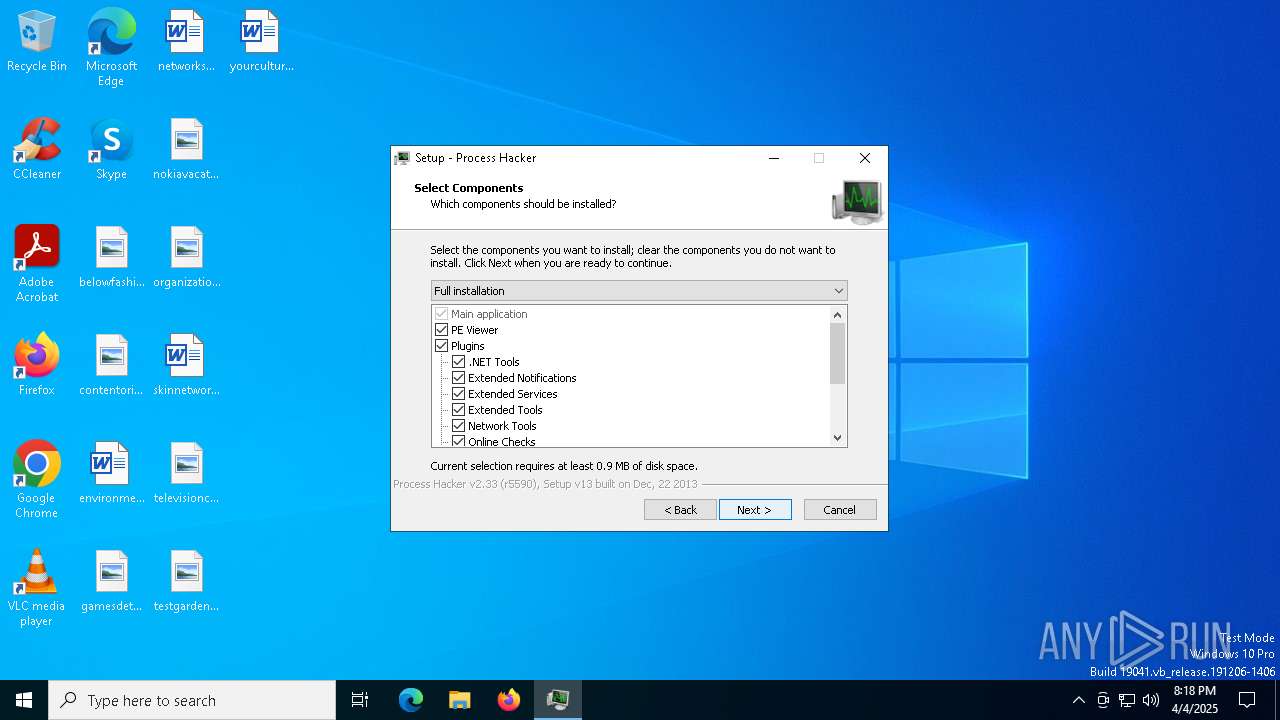This screenshot has width=1280, height=720.
Task: Show hidden system tray icons
Action: point(1078,700)
